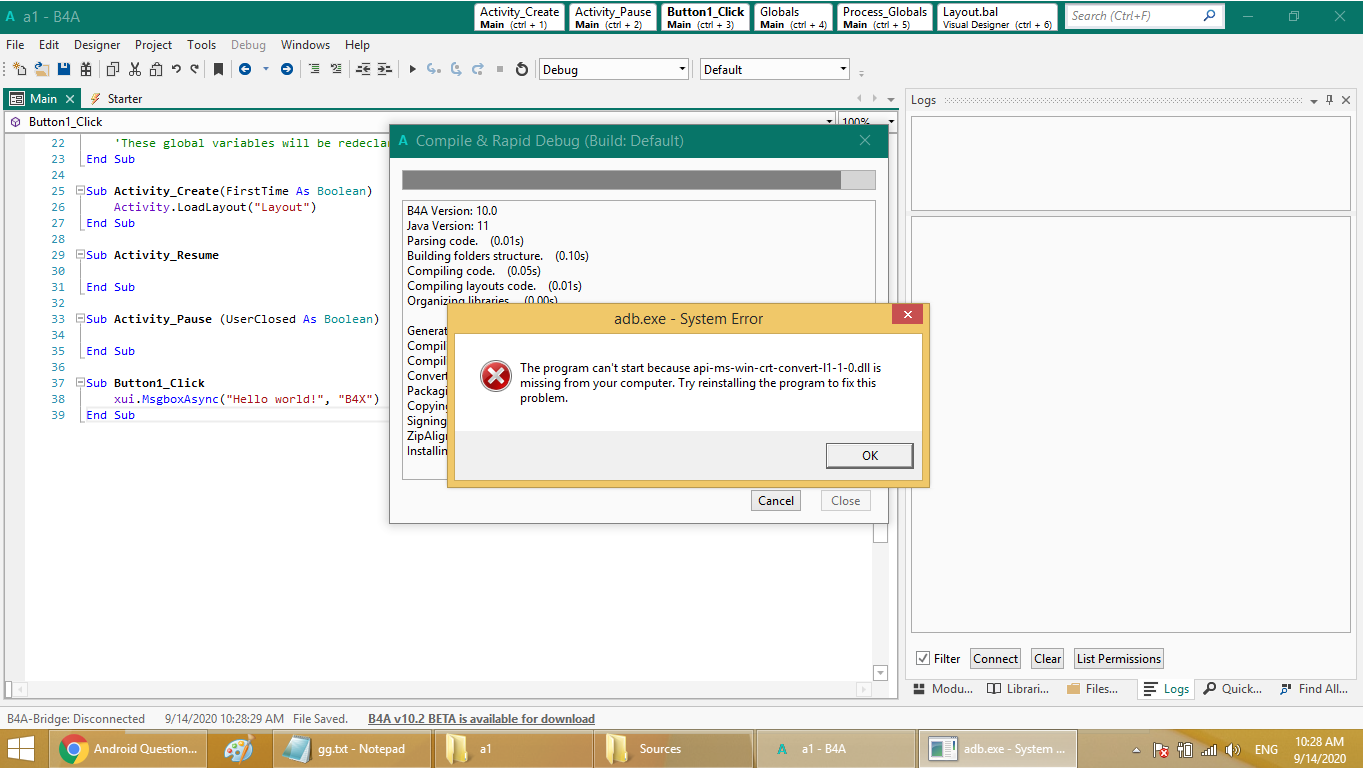The width and height of the screenshot is (1366, 768).
Task: Save the project with the floppy disk icon
Action: coord(64,69)
